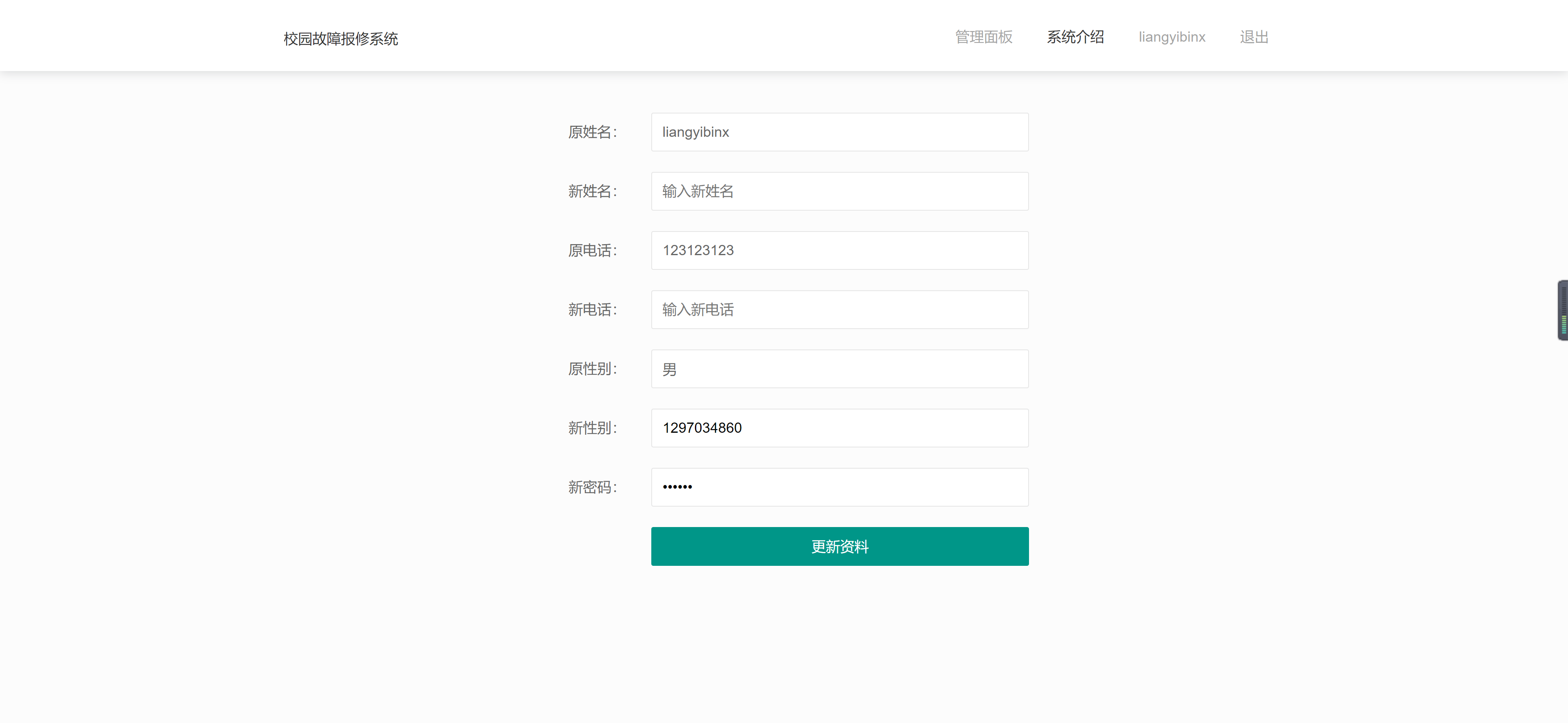Click the 原姓名 label
Image resolution: width=1568 pixels, height=723 pixels.
(x=592, y=132)
